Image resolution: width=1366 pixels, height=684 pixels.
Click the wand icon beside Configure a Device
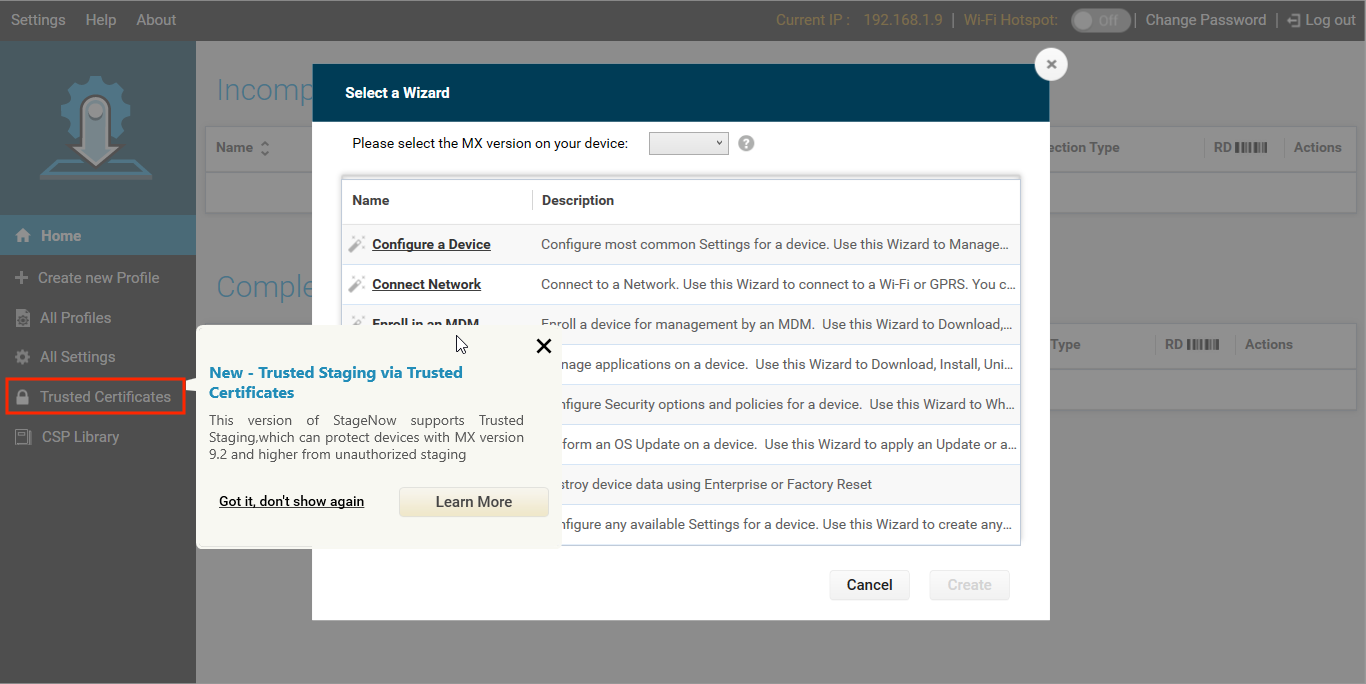pyautogui.click(x=357, y=244)
